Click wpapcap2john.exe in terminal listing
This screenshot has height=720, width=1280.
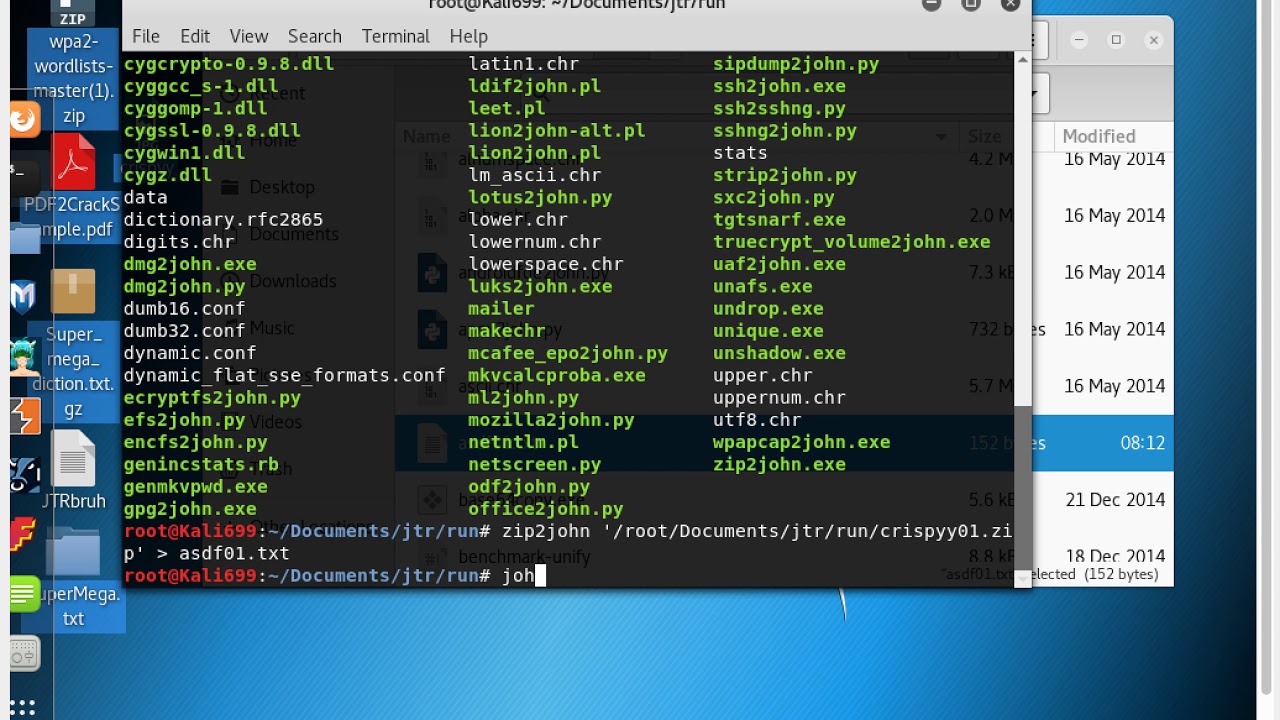coord(801,442)
